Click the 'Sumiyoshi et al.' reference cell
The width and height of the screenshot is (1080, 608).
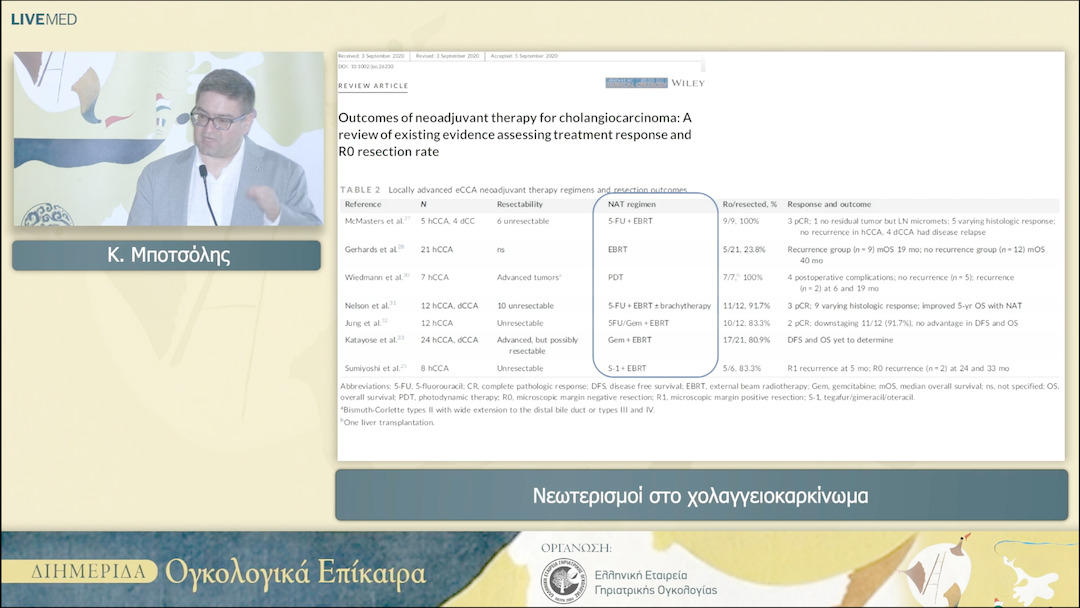point(375,368)
